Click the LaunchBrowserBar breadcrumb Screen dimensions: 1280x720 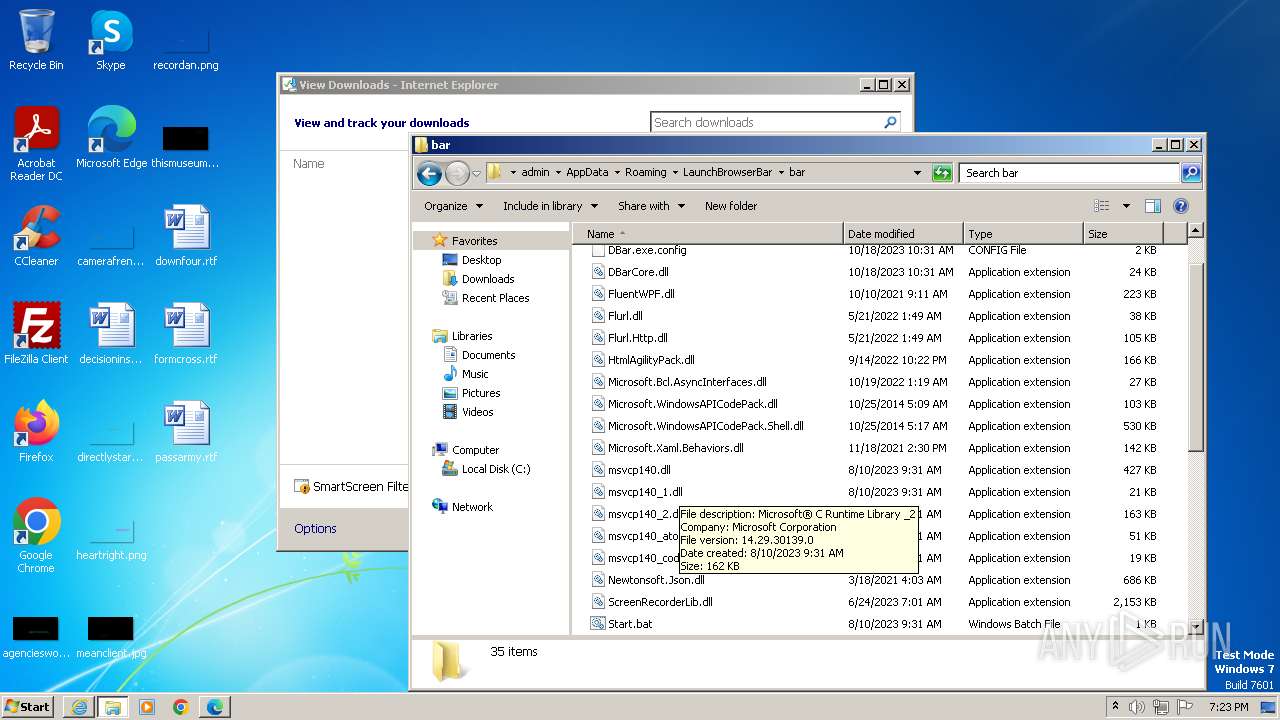[727, 173]
